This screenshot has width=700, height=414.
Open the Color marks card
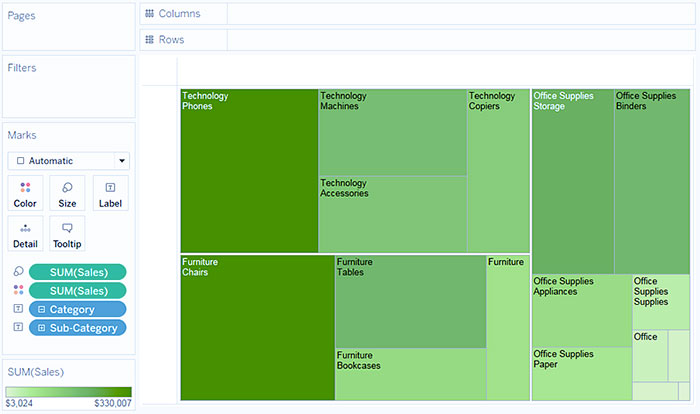[25, 193]
